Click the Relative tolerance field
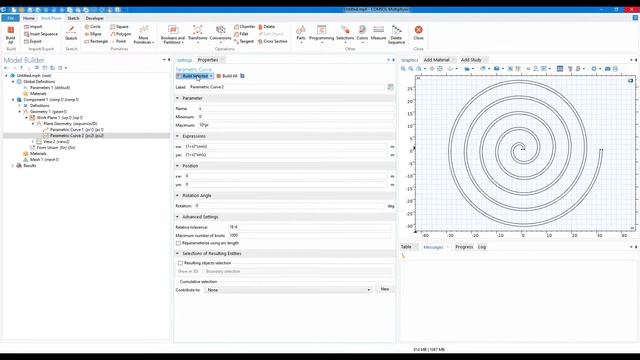Viewport: 640px width, 360px height. click(x=310, y=227)
